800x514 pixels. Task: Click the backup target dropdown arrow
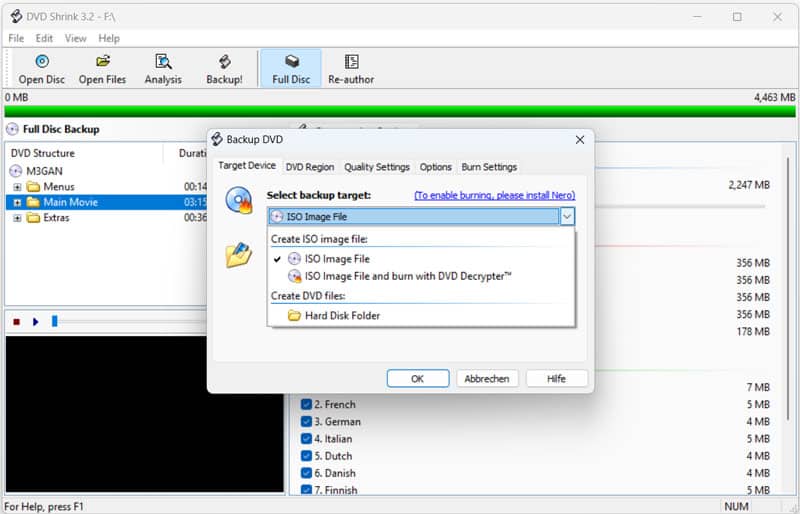(567, 216)
